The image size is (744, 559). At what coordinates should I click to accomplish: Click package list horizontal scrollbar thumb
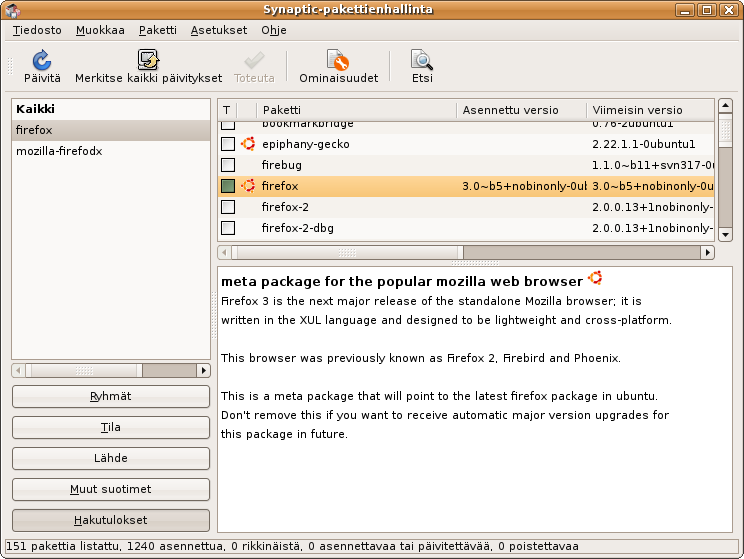347,252
